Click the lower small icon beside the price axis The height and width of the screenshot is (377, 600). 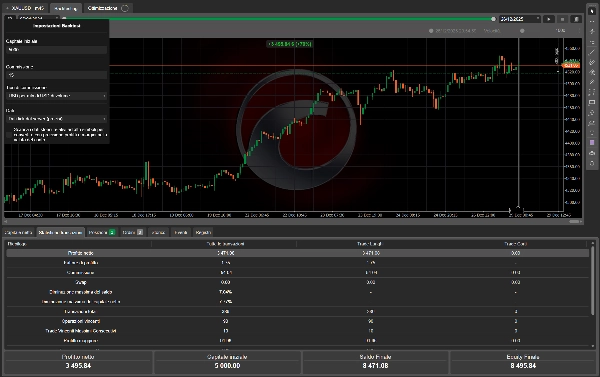(557, 60)
